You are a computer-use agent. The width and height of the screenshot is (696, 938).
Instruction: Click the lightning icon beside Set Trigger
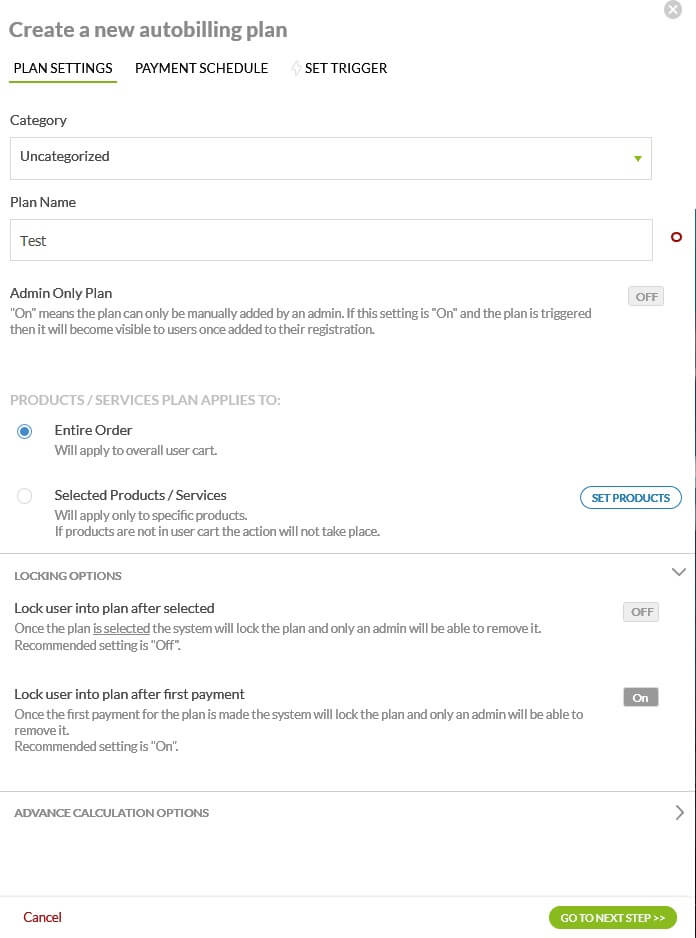296,69
